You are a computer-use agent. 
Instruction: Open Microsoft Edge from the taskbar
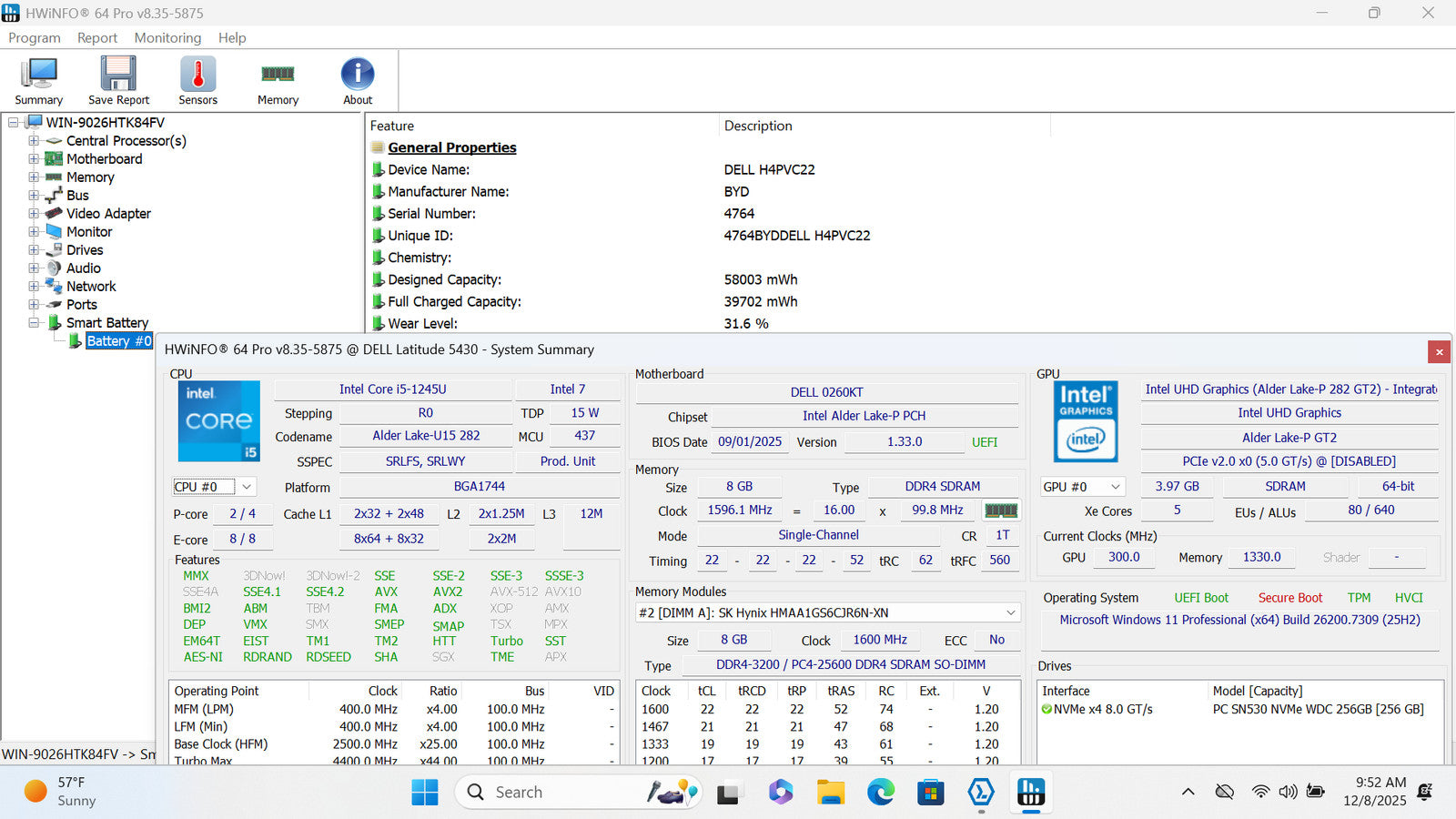[x=880, y=793]
